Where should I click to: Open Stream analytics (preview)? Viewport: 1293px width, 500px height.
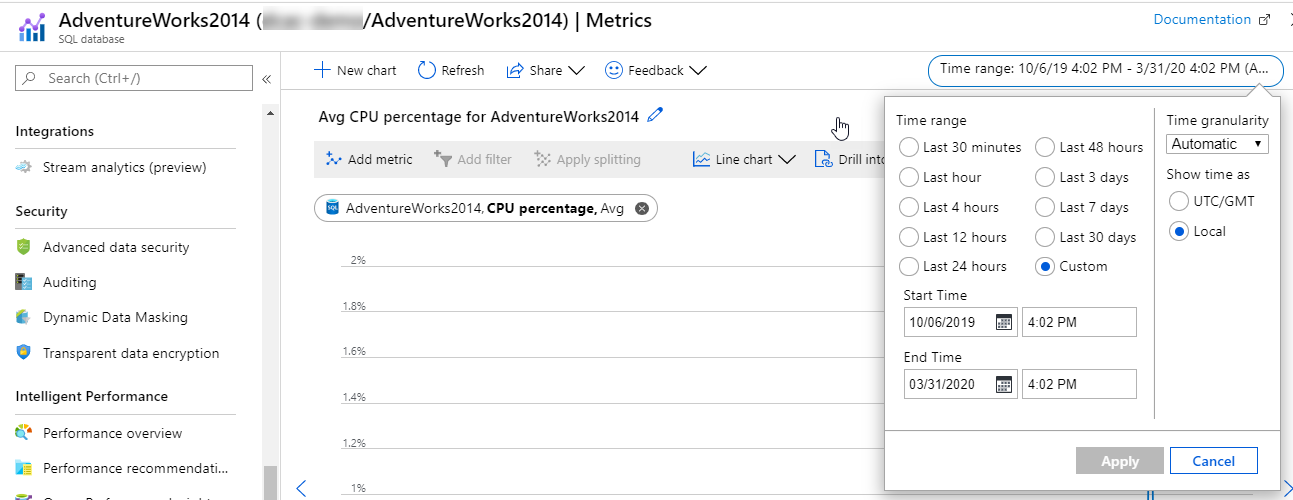(x=124, y=167)
